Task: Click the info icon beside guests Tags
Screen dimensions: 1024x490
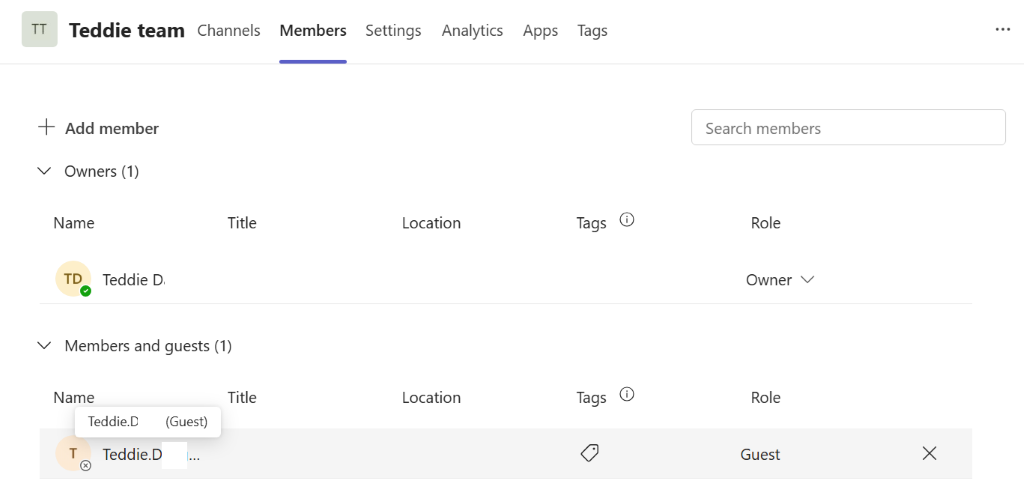Action: (627, 395)
